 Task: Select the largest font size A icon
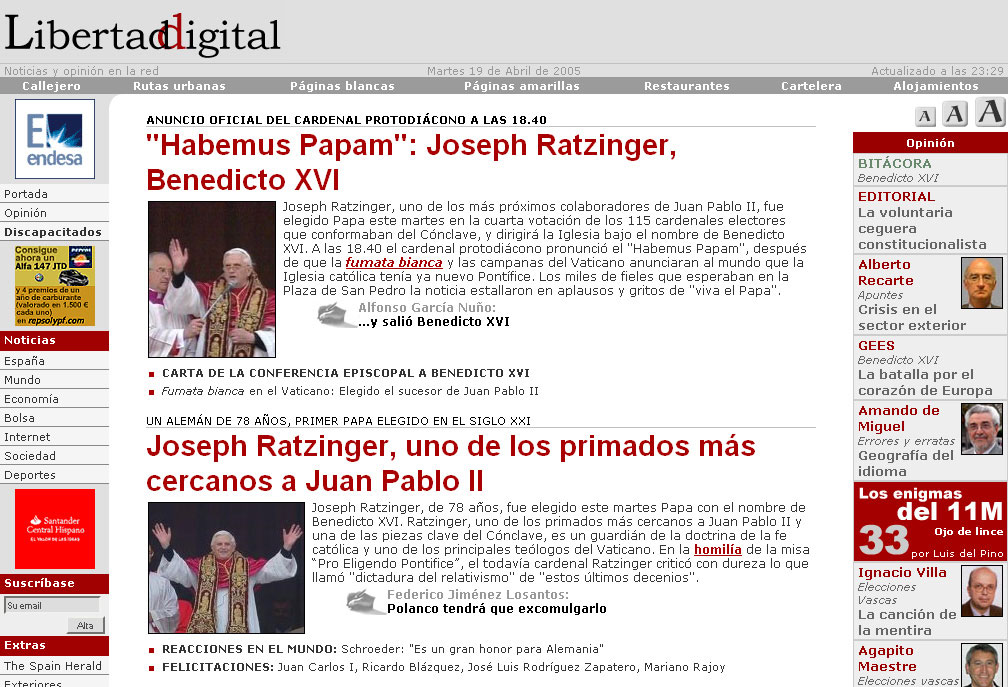(x=989, y=112)
